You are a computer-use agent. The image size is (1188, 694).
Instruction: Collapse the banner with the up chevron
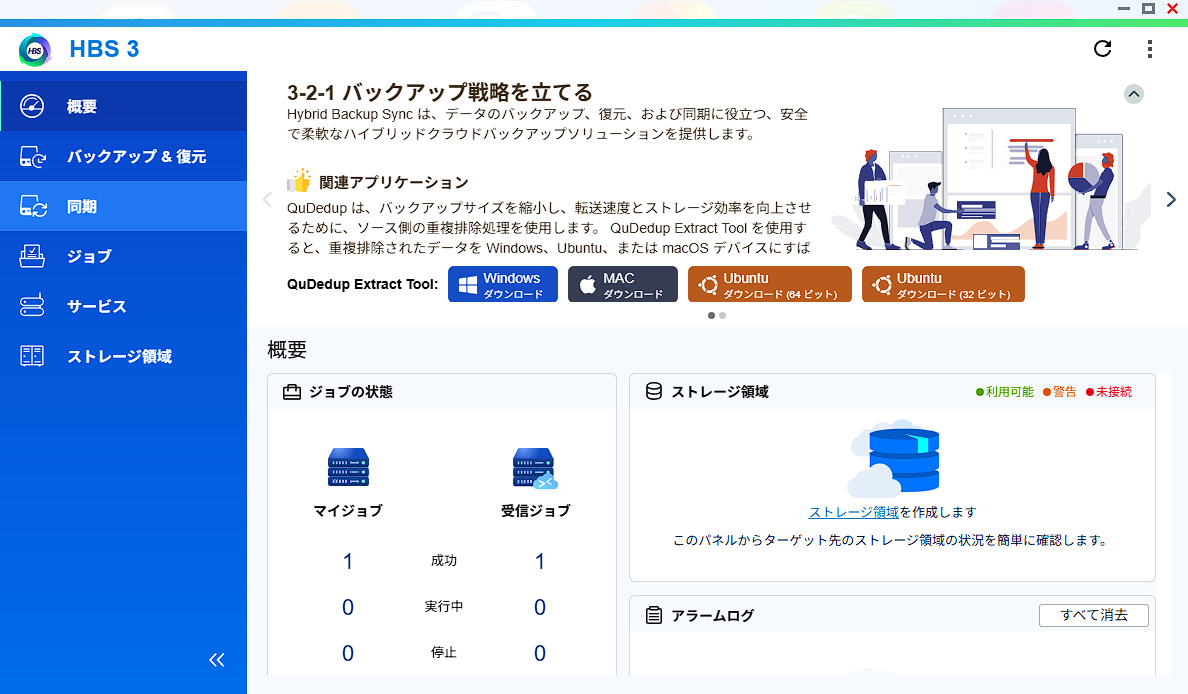tap(1133, 94)
